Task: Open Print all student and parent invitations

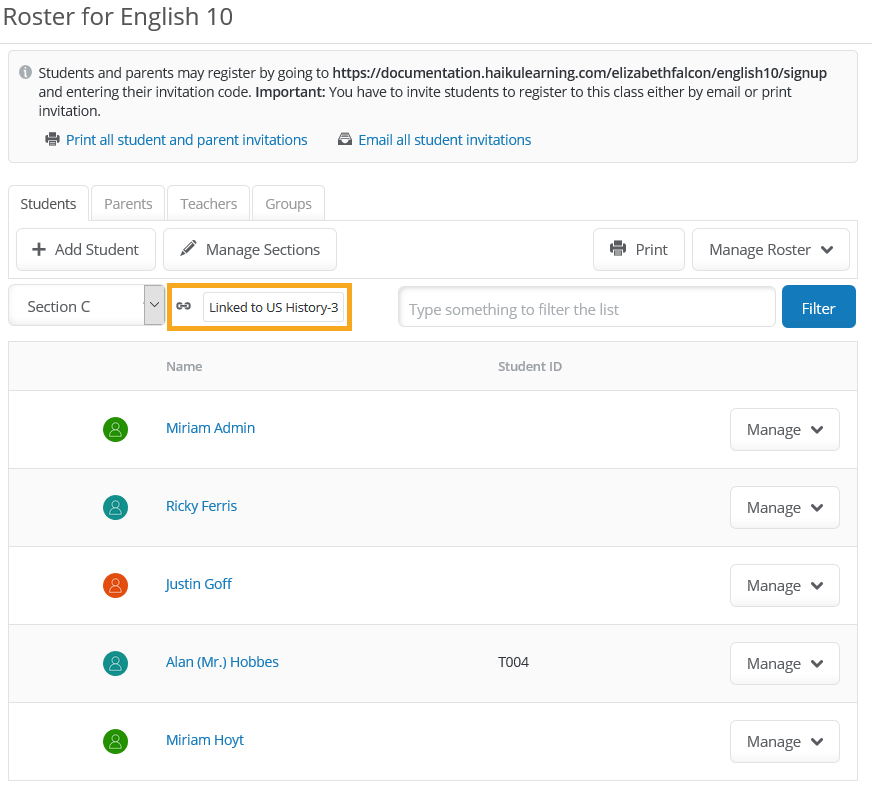Action: pyautogui.click(x=186, y=140)
